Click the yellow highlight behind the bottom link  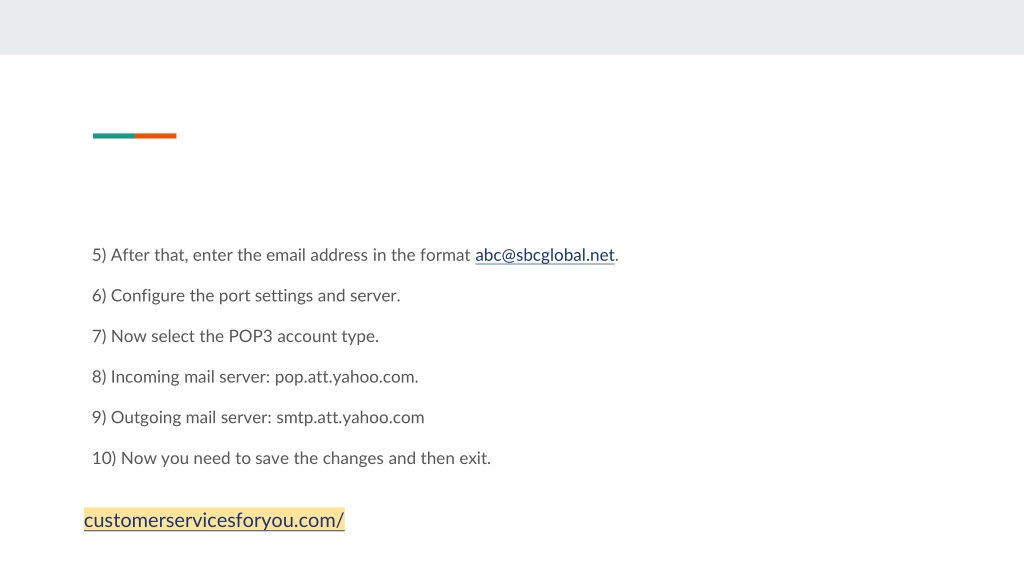point(214,520)
